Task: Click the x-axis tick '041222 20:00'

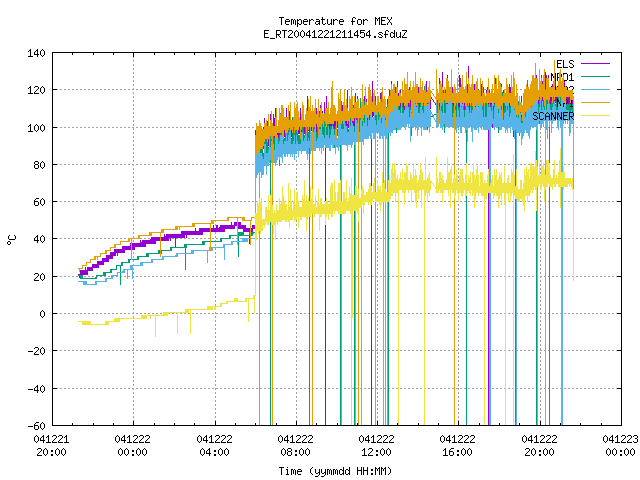Action: (x=539, y=446)
